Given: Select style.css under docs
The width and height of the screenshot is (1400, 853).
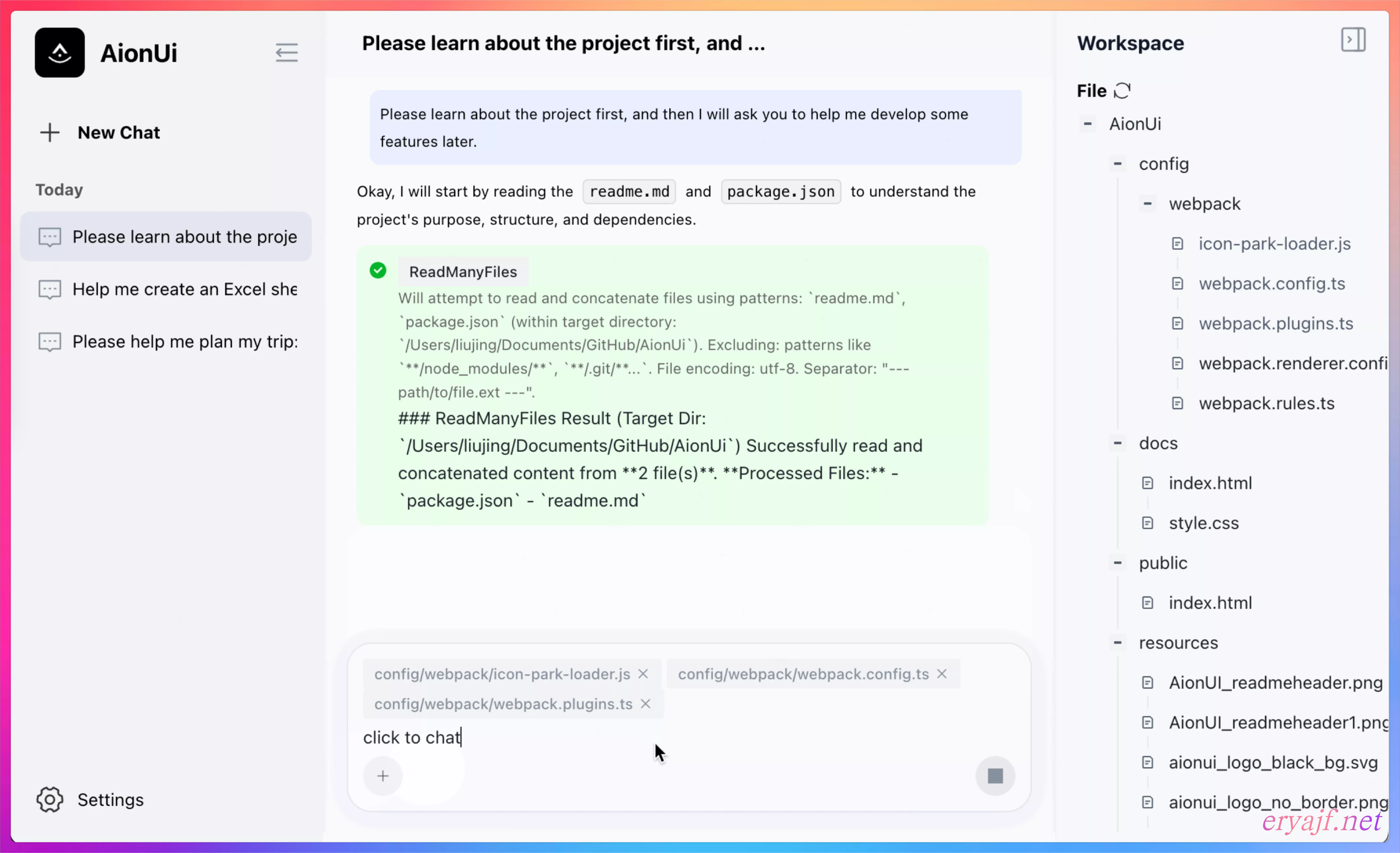Looking at the screenshot, I should tap(1204, 523).
